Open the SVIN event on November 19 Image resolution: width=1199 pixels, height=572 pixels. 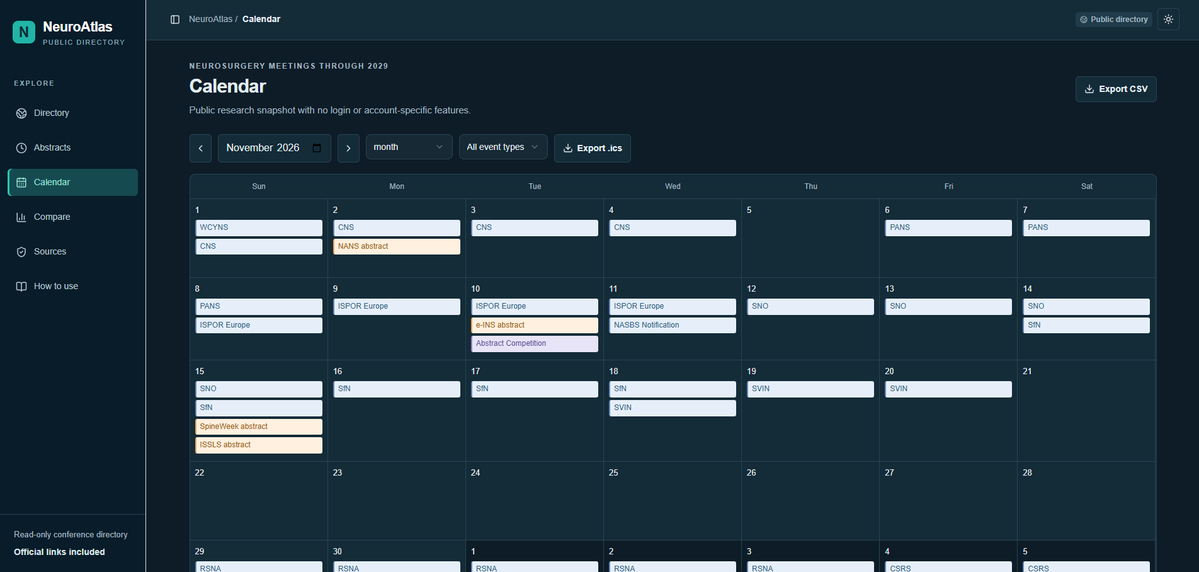[x=811, y=389]
